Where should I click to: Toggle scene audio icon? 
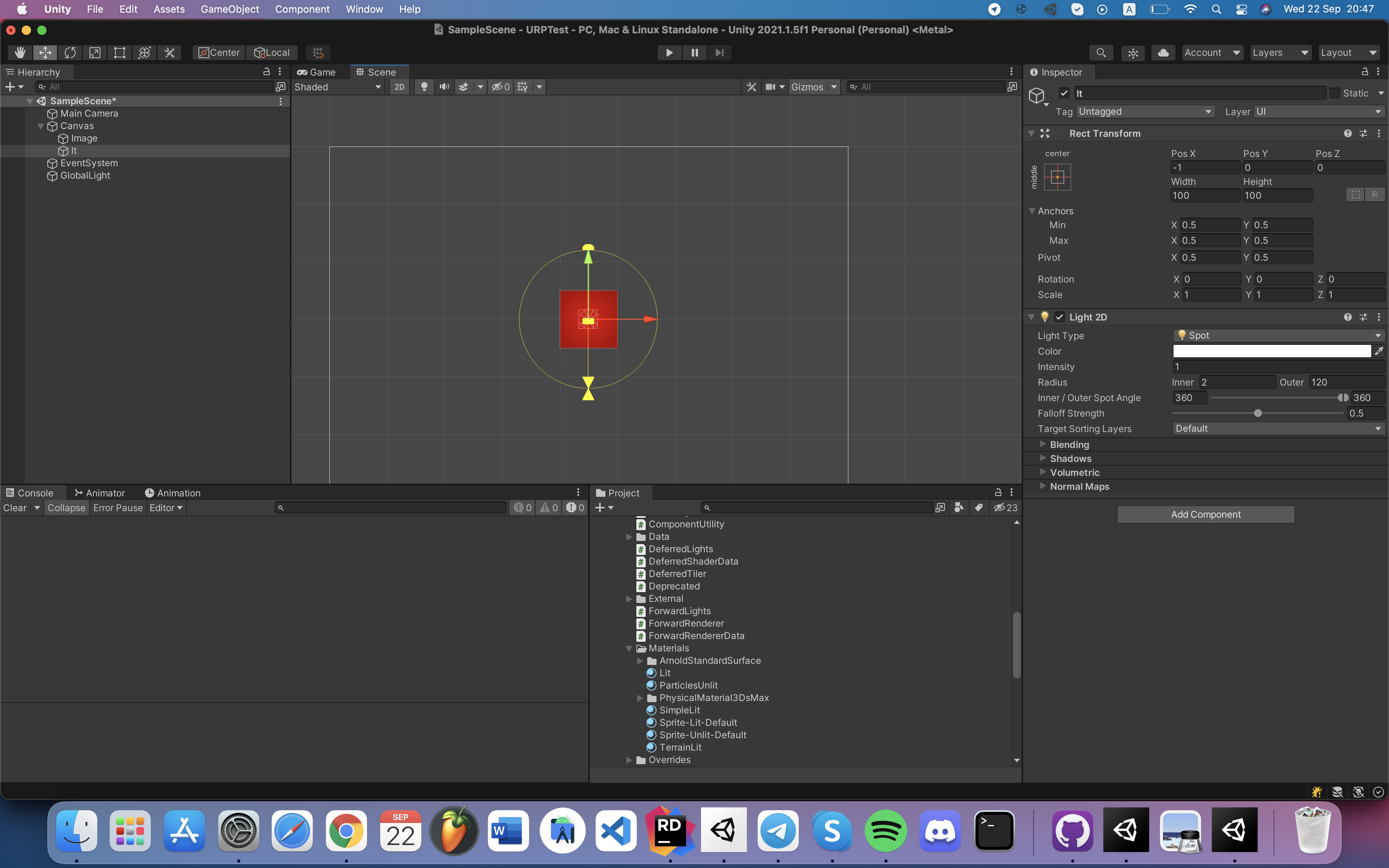(x=444, y=87)
